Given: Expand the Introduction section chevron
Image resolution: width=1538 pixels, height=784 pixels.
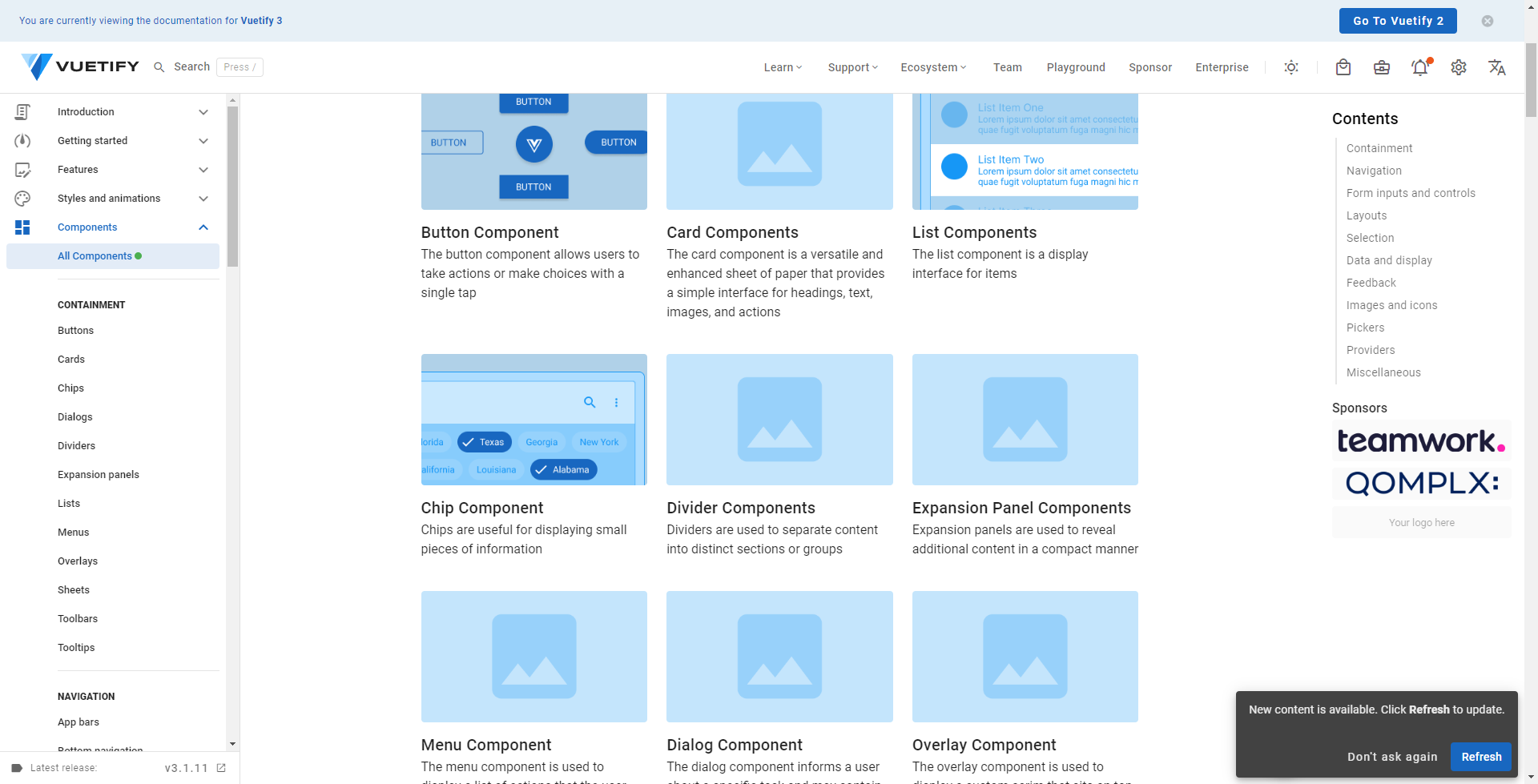Looking at the screenshot, I should (x=203, y=112).
